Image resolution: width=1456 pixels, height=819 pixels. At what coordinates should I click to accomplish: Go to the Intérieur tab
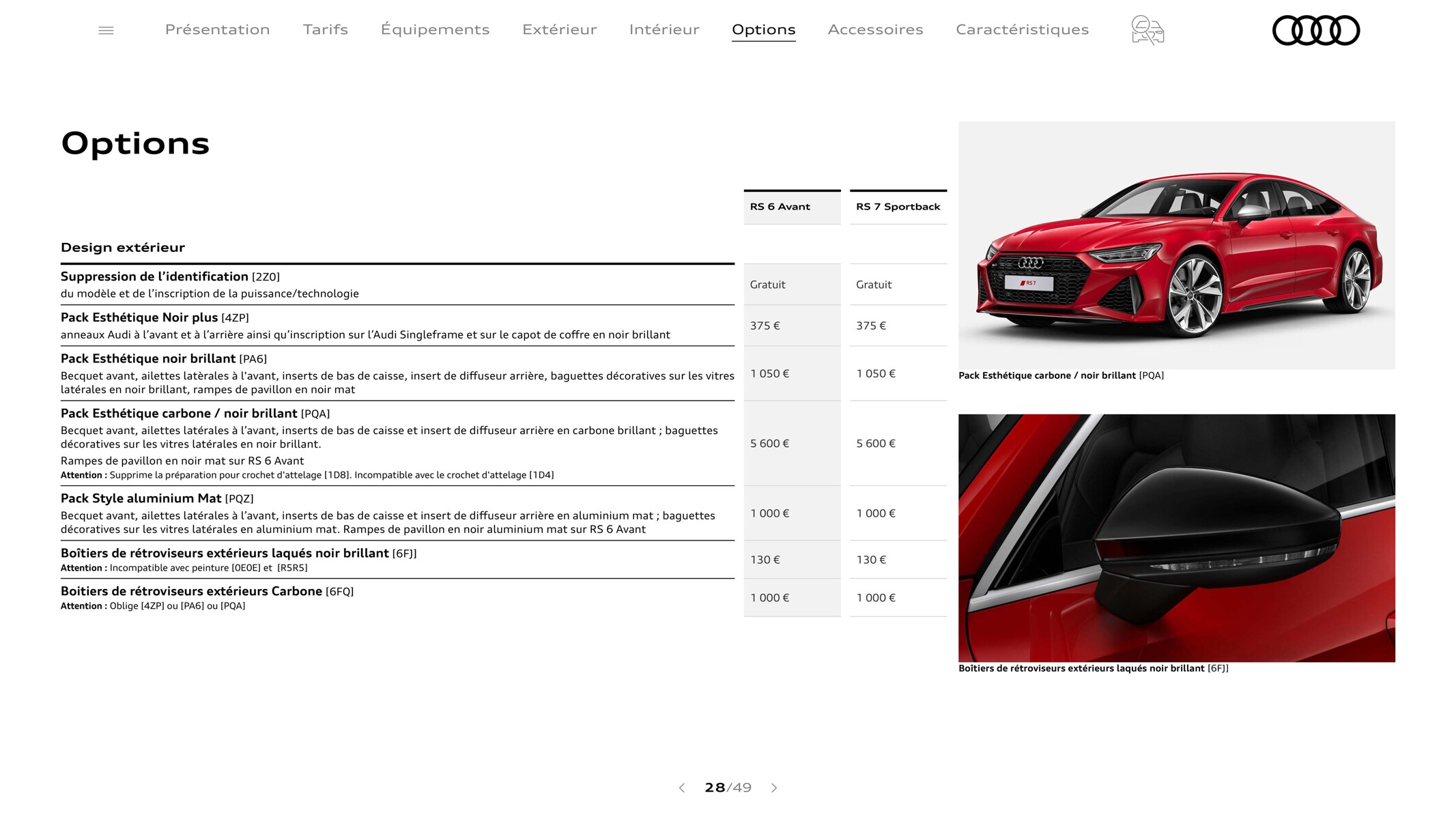coord(664,29)
